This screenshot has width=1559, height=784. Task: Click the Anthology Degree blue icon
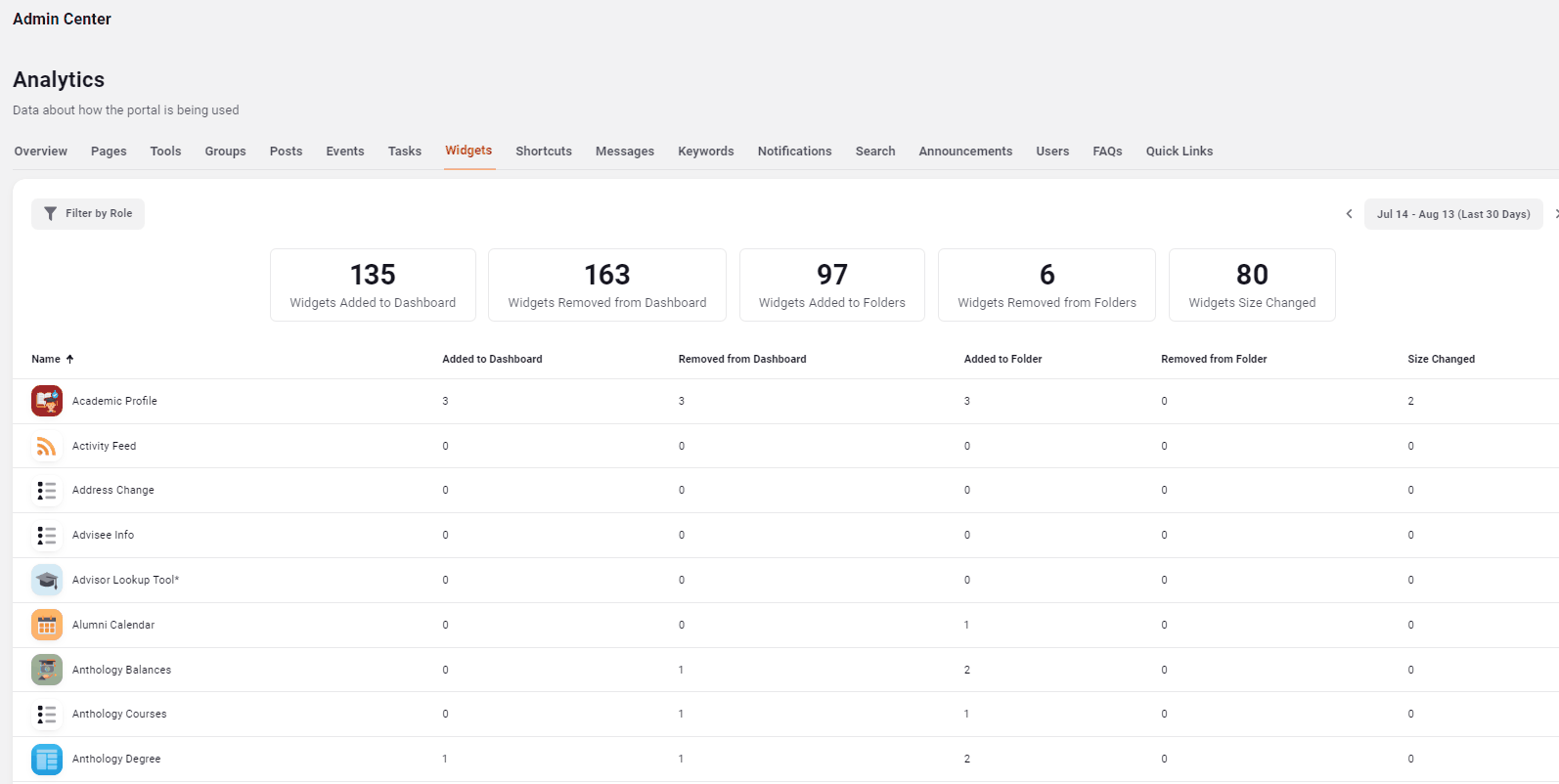point(47,760)
